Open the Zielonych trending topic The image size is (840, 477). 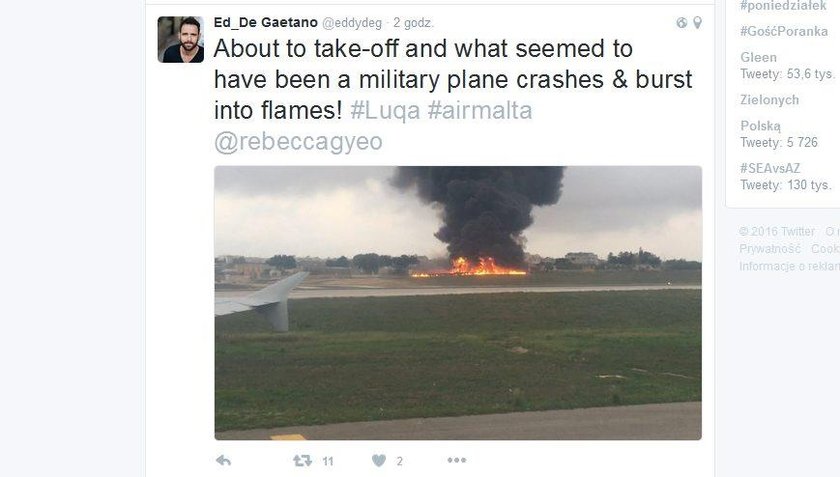[x=769, y=100]
